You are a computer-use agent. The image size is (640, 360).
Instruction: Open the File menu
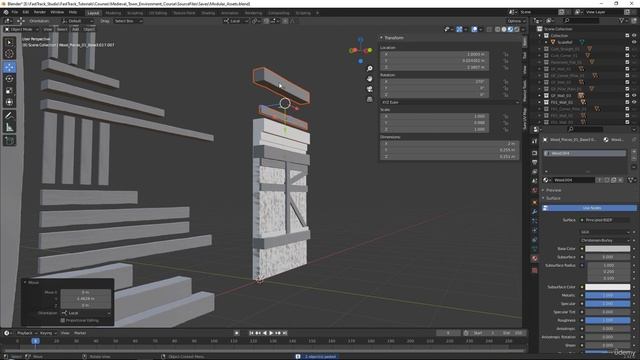(15, 12)
